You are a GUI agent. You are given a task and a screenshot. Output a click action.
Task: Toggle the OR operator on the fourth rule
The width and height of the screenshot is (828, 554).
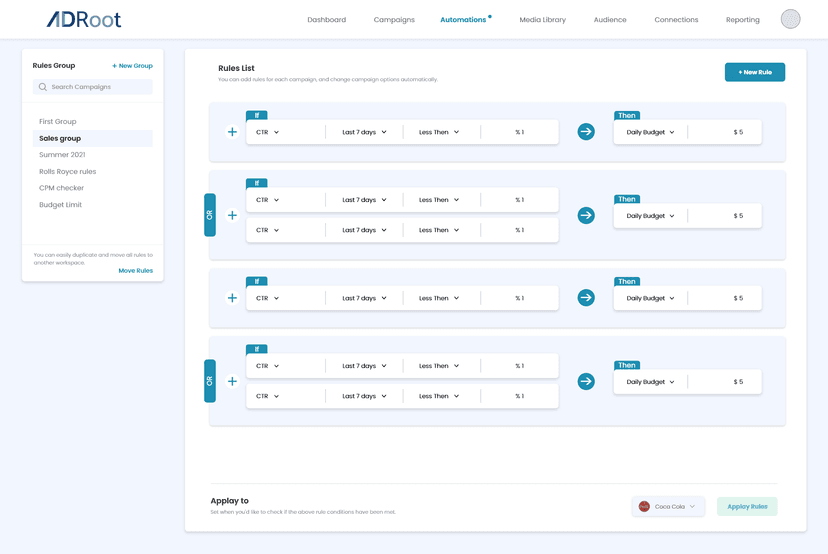pyautogui.click(x=210, y=381)
